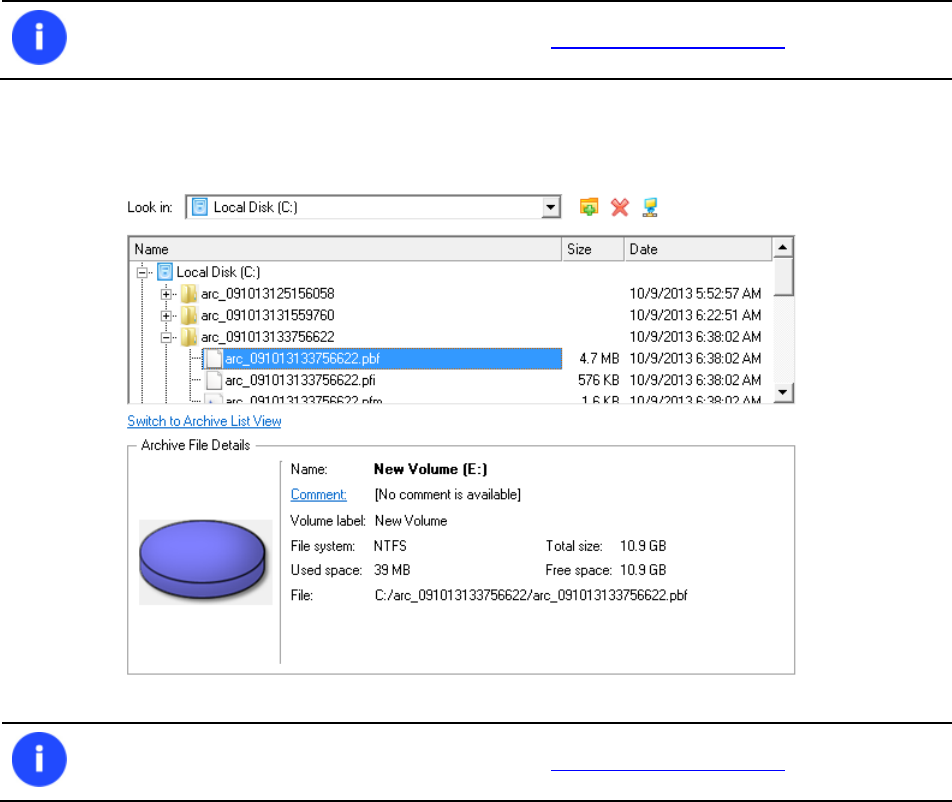Click the Free space 10.9 GB value

[643, 571]
